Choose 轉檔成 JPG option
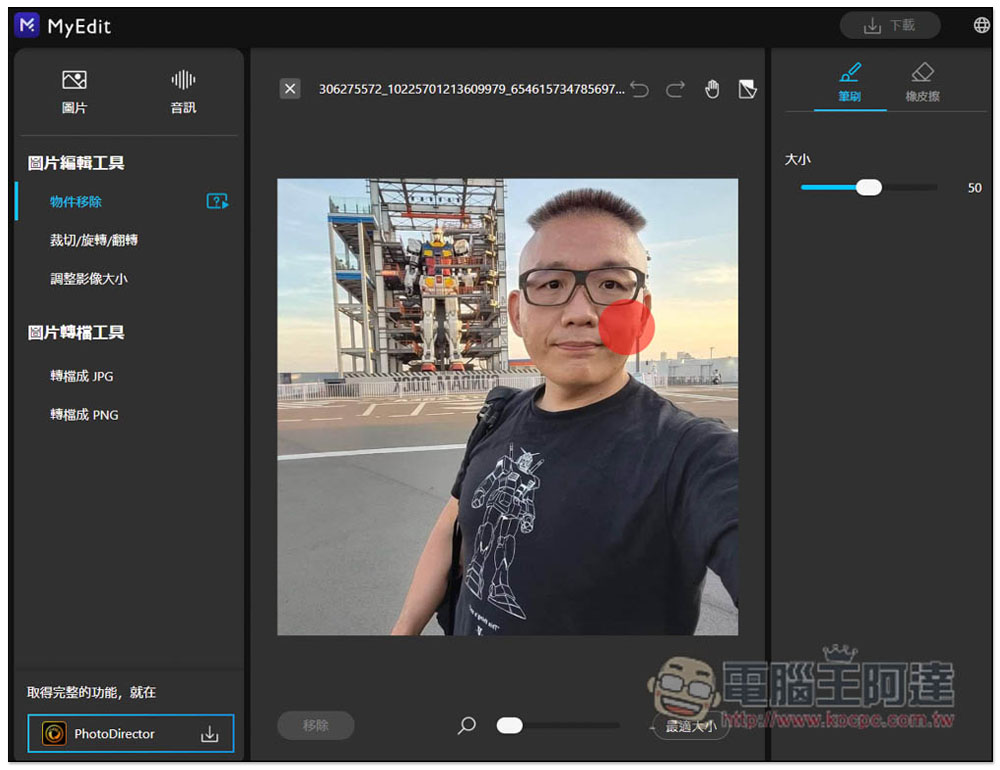The image size is (1000, 770). [82, 376]
